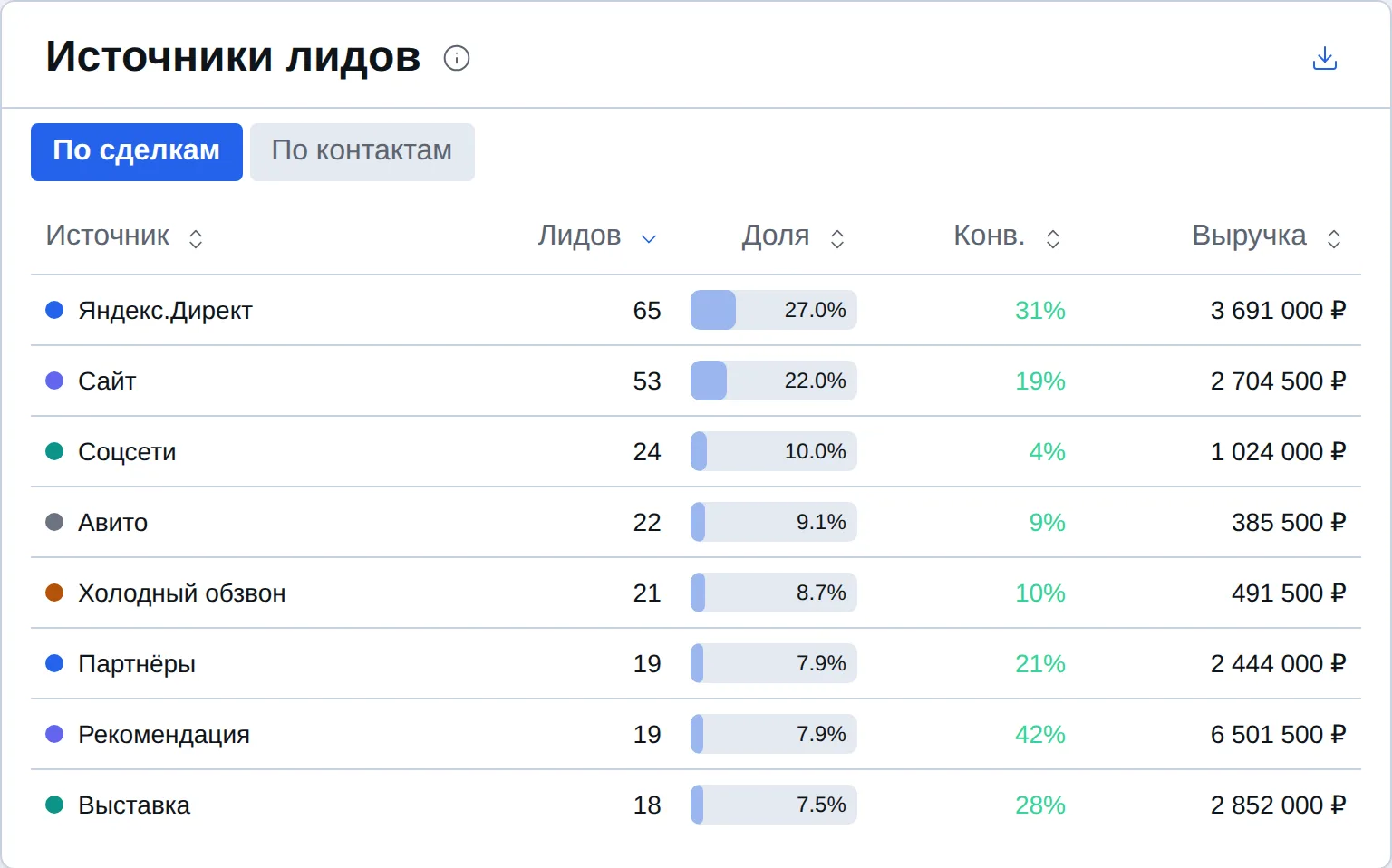Sort by Источник column arrows
The image size is (1392, 868).
(x=196, y=238)
